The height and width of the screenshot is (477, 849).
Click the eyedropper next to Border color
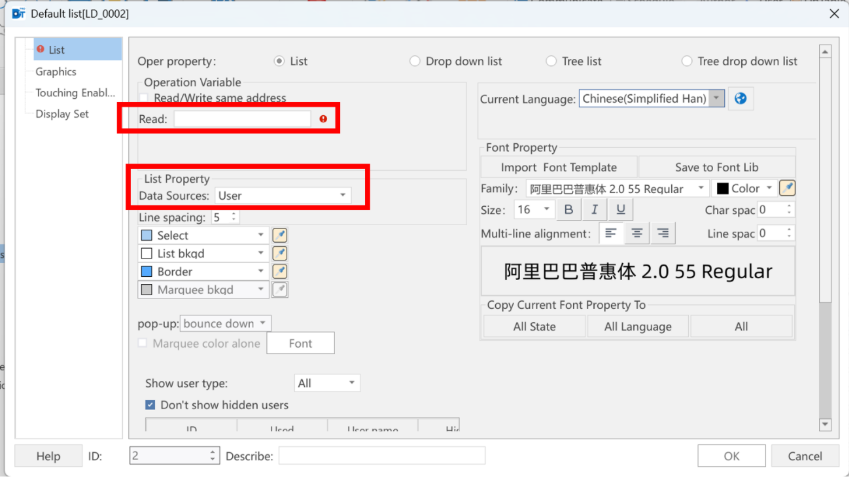279,271
